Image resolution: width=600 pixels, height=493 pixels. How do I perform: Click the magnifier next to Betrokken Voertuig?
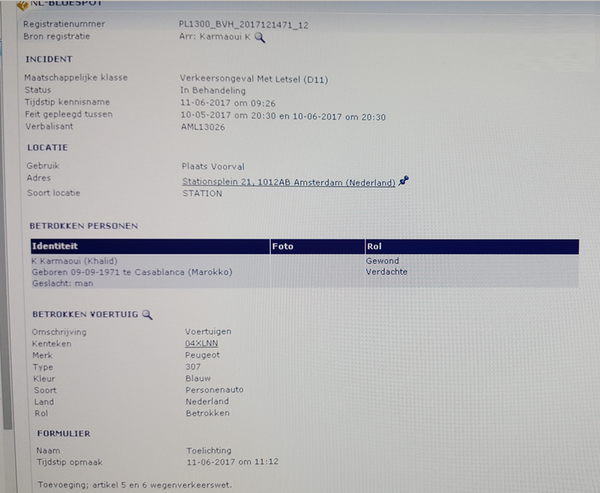[148, 315]
